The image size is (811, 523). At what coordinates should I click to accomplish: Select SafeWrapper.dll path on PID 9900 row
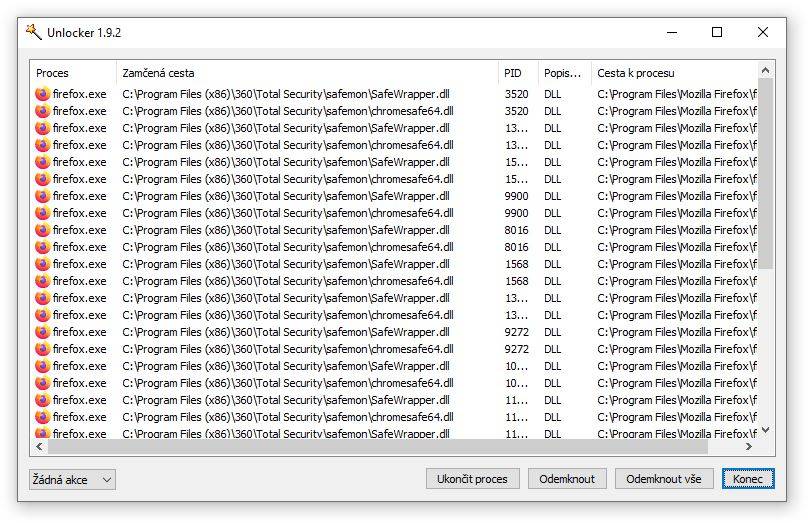(286, 196)
